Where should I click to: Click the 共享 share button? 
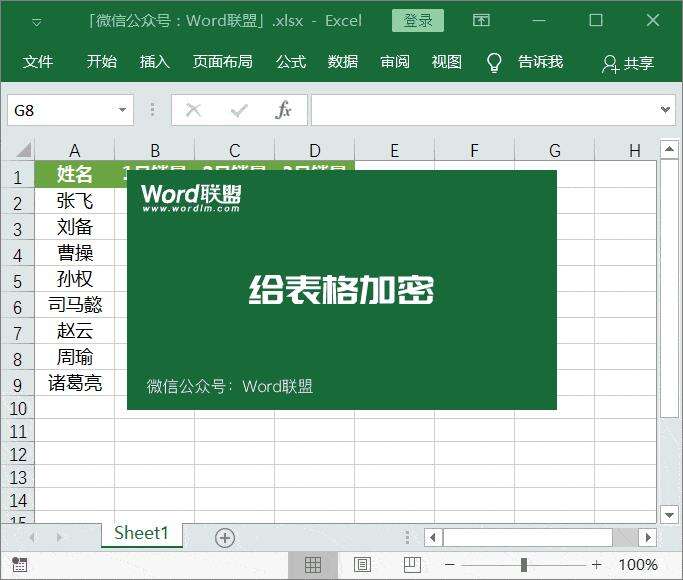(628, 64)
